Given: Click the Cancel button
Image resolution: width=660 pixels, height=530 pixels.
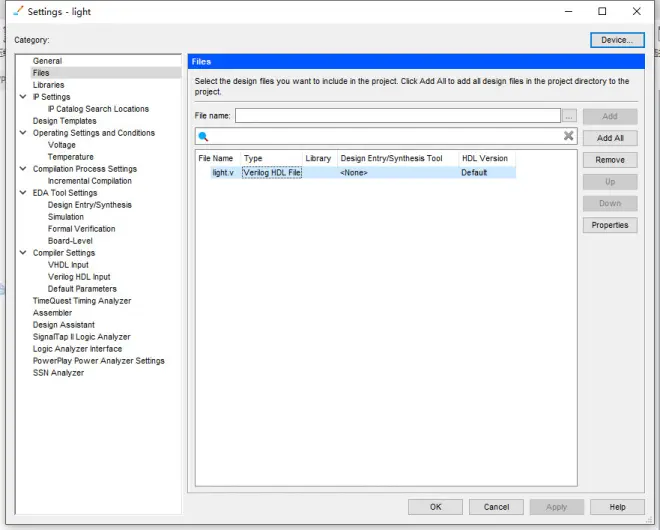Looking at the screenshot, I should click(496, 507).
